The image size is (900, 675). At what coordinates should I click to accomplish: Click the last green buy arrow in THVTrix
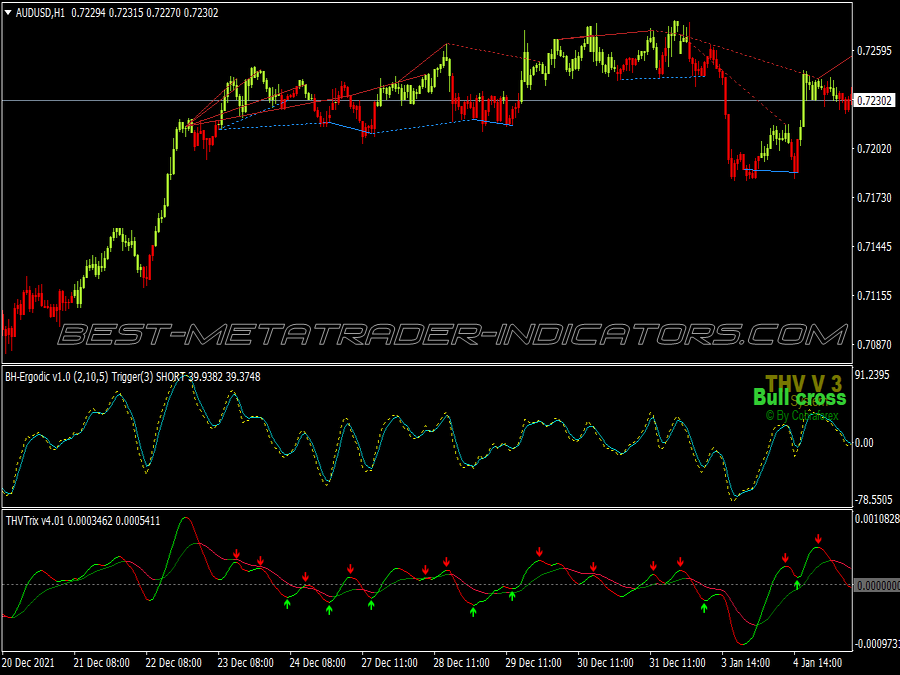click(x=797, y=585)
